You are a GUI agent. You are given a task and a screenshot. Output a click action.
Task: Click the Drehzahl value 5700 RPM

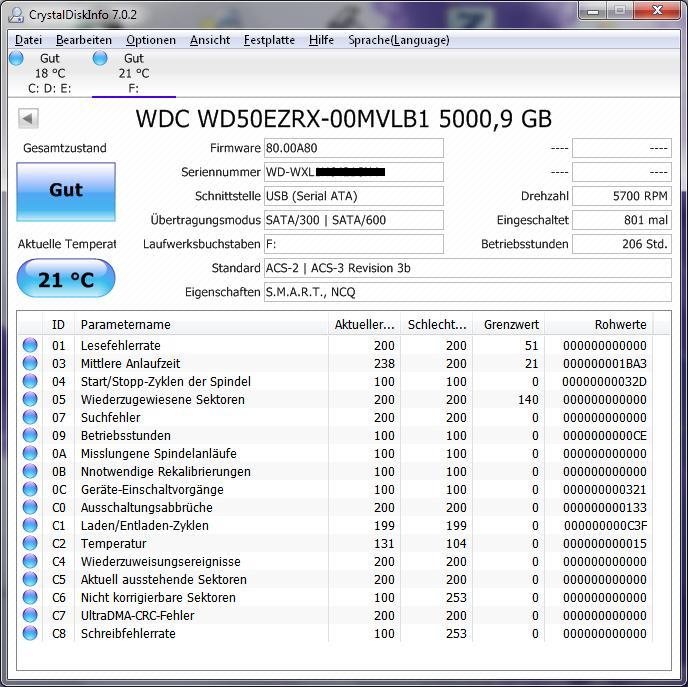622,196
